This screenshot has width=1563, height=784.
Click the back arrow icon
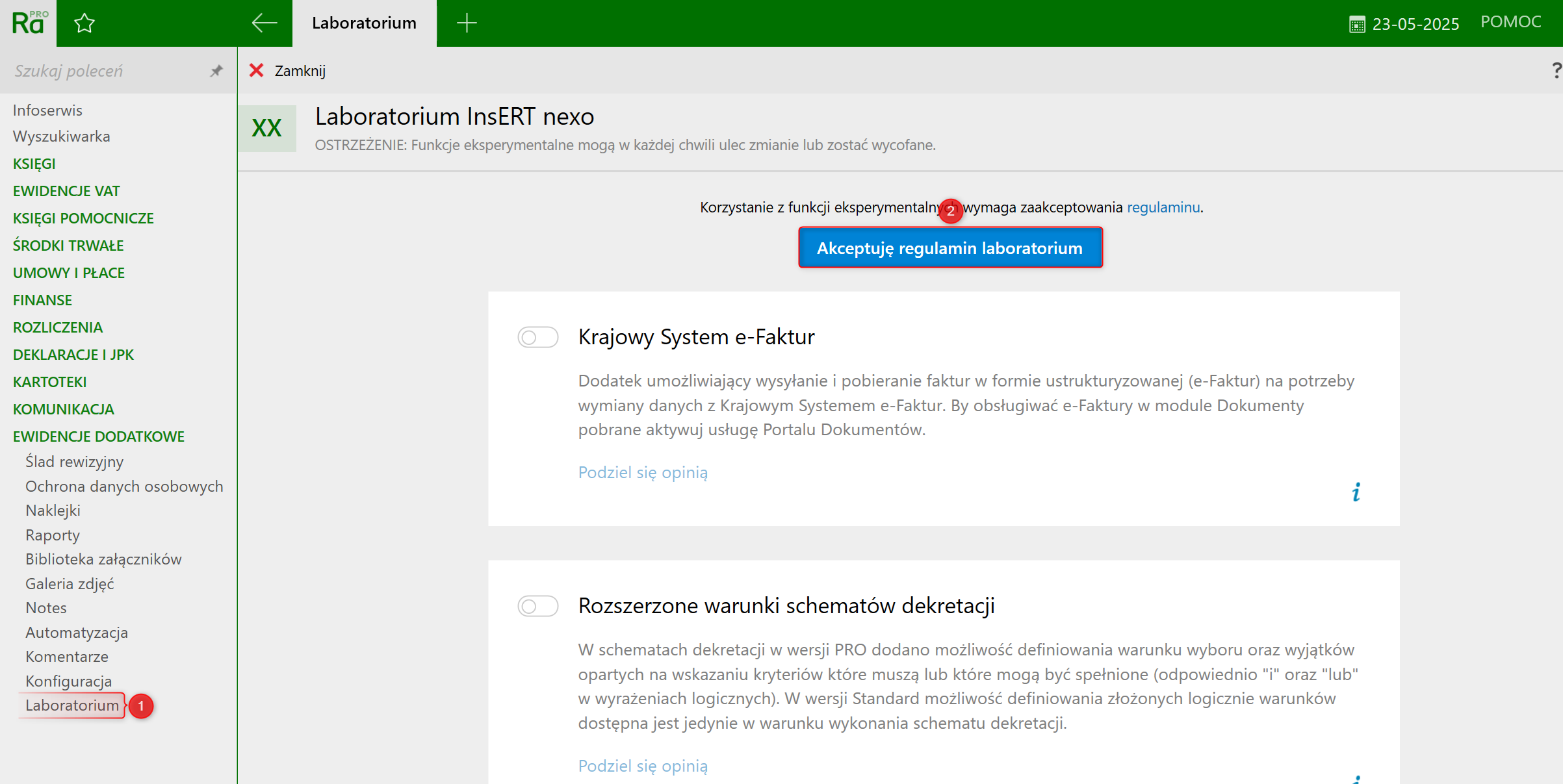tap(264, 23)
